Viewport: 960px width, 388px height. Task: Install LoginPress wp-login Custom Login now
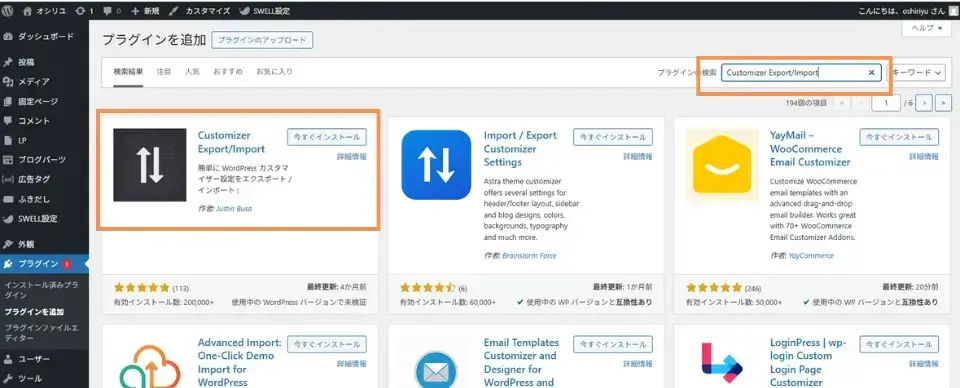(899, 344)
